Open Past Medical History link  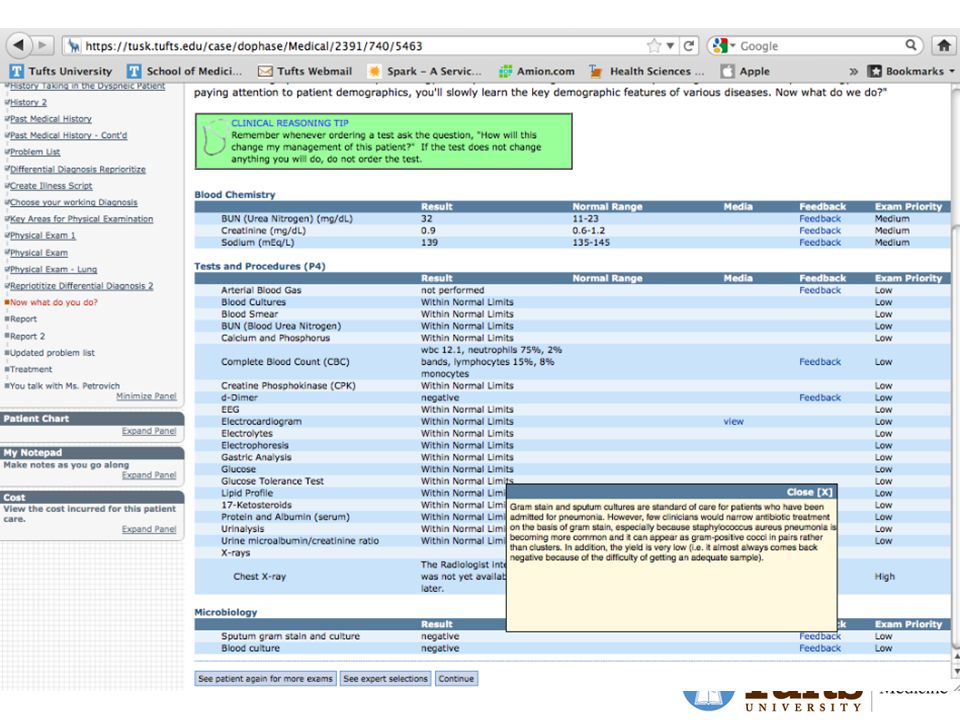click(x=51, y=119)
